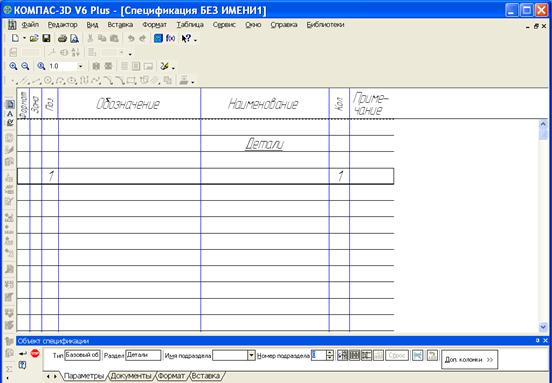This screenshot has height=383, width=552.
Task: Create a new document with New icon
Action: point(15,38)
